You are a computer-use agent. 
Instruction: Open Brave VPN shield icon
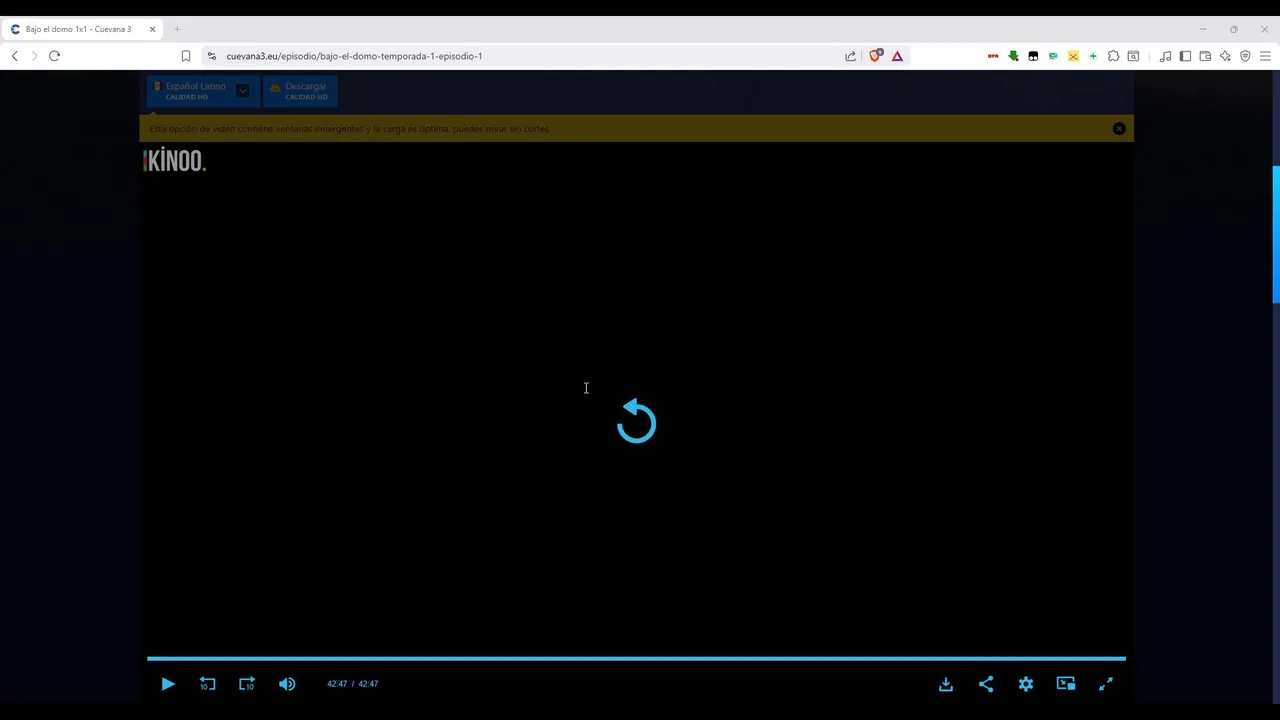[x=1245, y=56]
